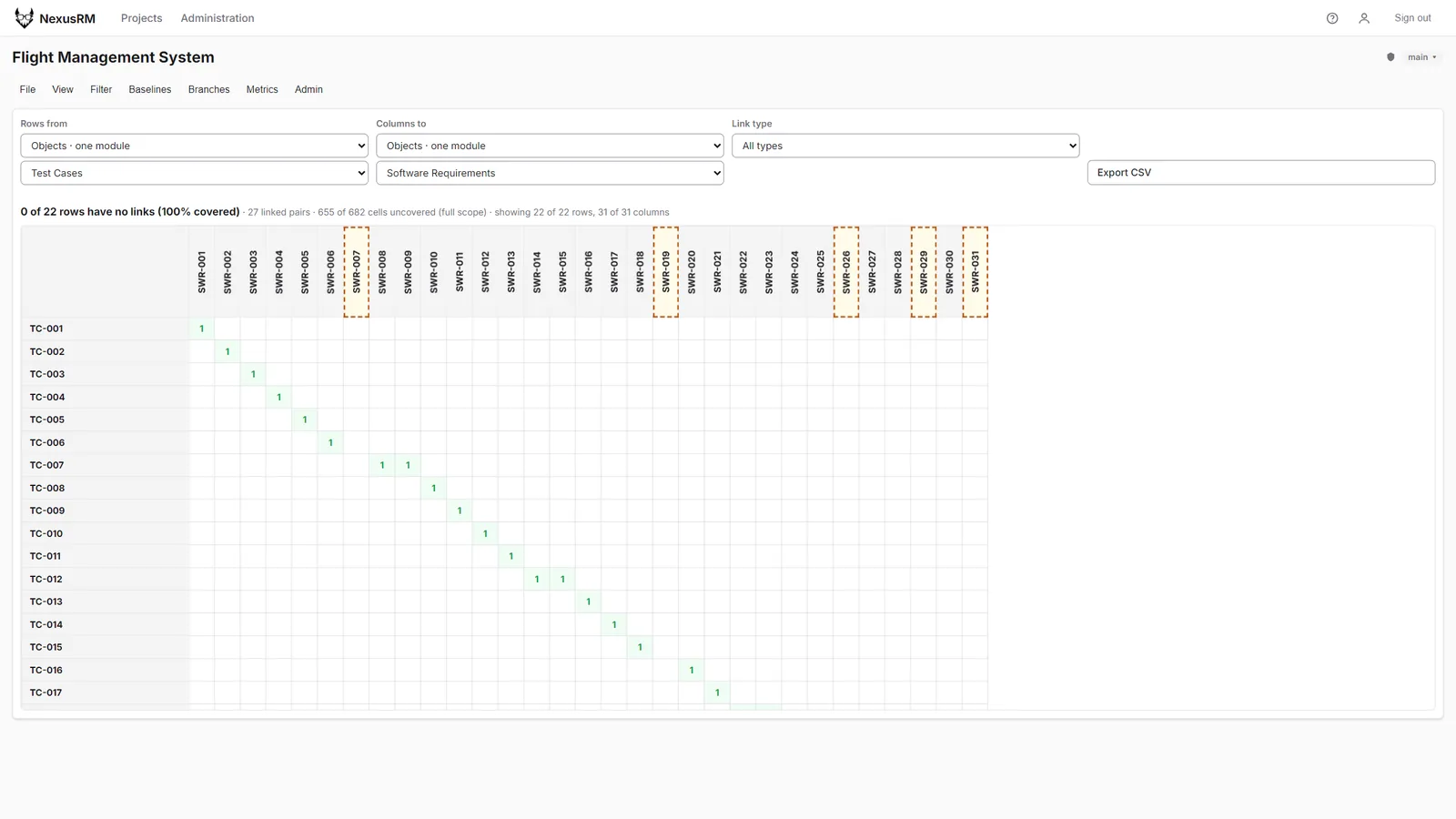
Task: Click the link cell at TC-007 and SWR-008
Action: click(x=382, y=465)
